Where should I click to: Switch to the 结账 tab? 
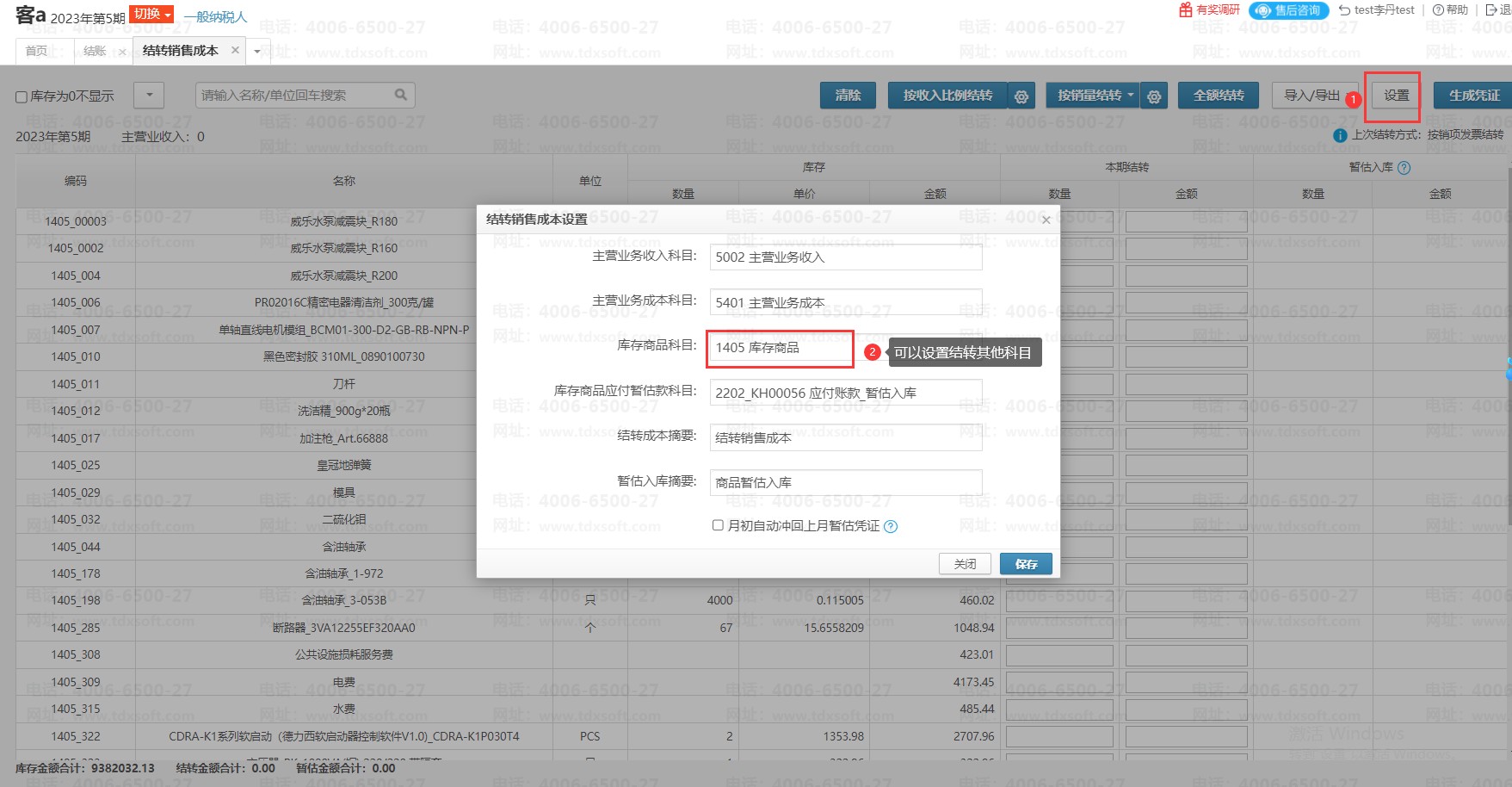95,51
